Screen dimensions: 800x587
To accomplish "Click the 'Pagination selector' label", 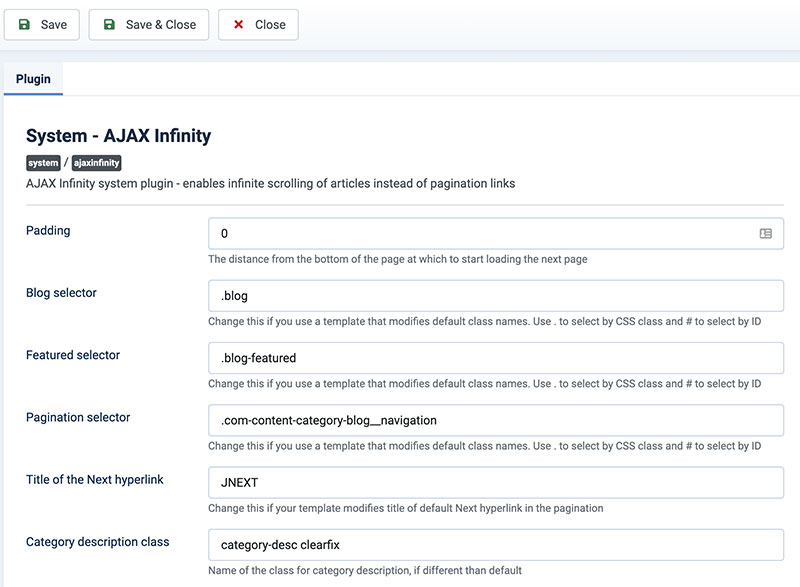I will coord(78,417).
